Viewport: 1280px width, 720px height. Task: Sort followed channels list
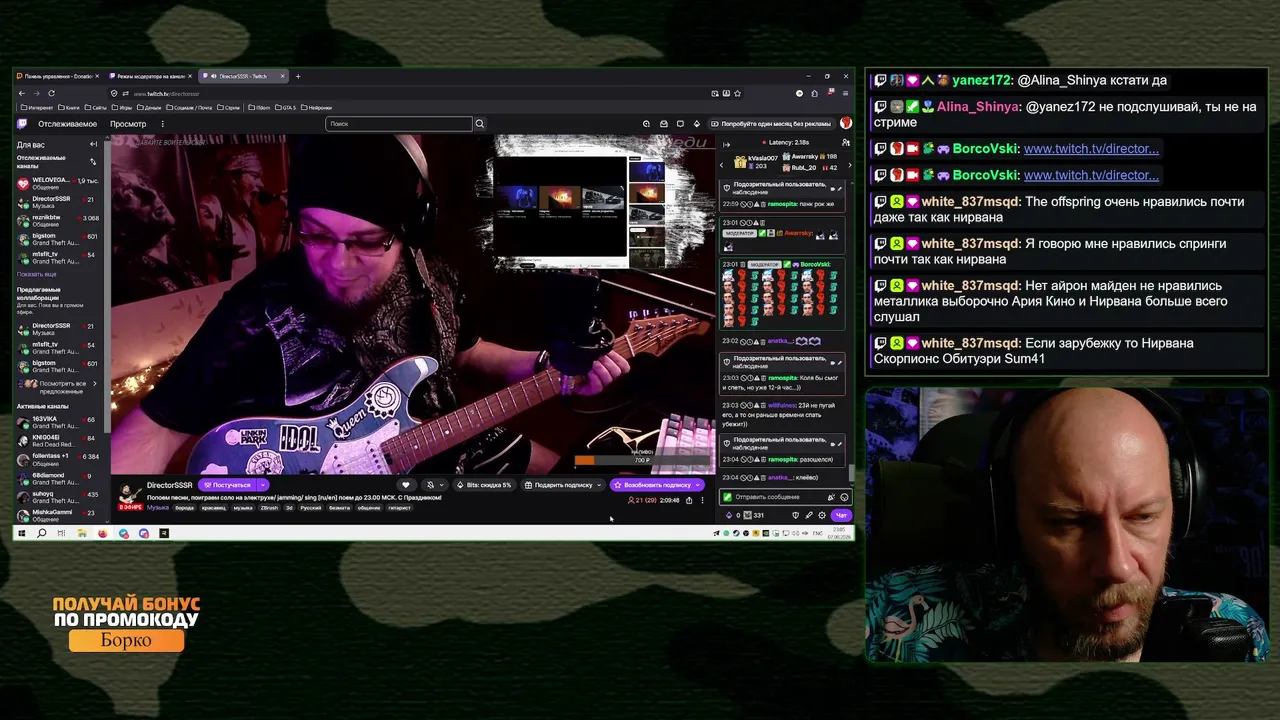point(93,161)
